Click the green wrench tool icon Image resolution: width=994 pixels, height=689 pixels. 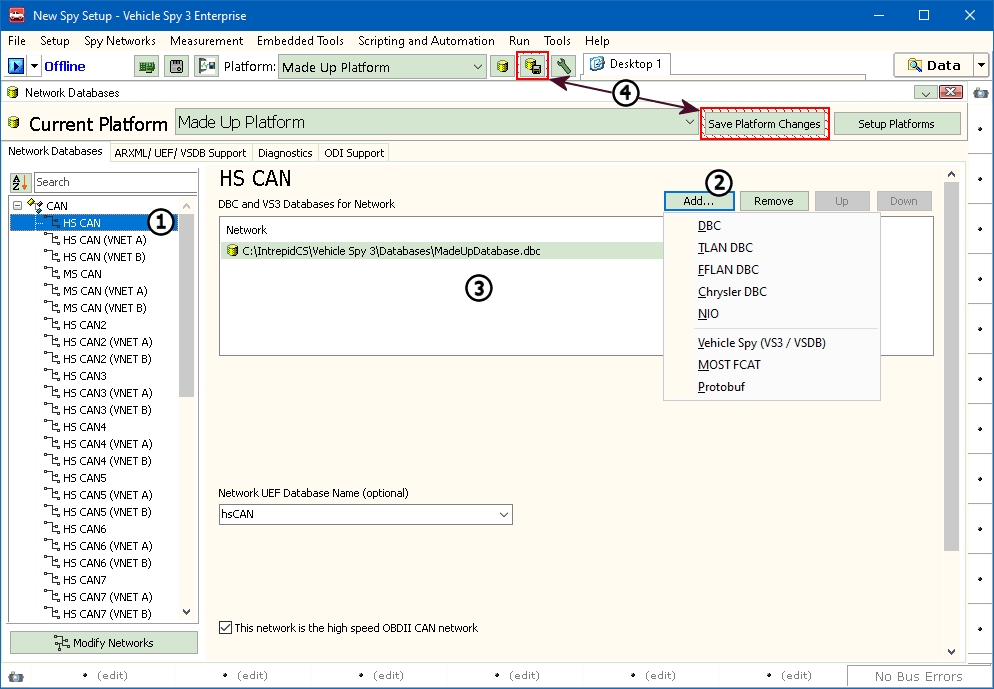tap(563, 67)
